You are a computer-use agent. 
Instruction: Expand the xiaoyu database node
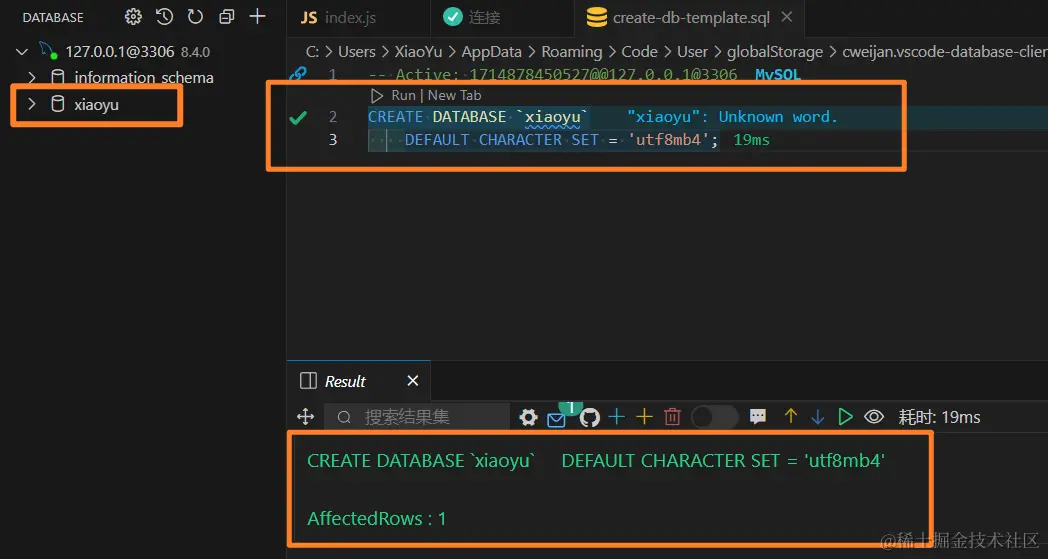31,104
